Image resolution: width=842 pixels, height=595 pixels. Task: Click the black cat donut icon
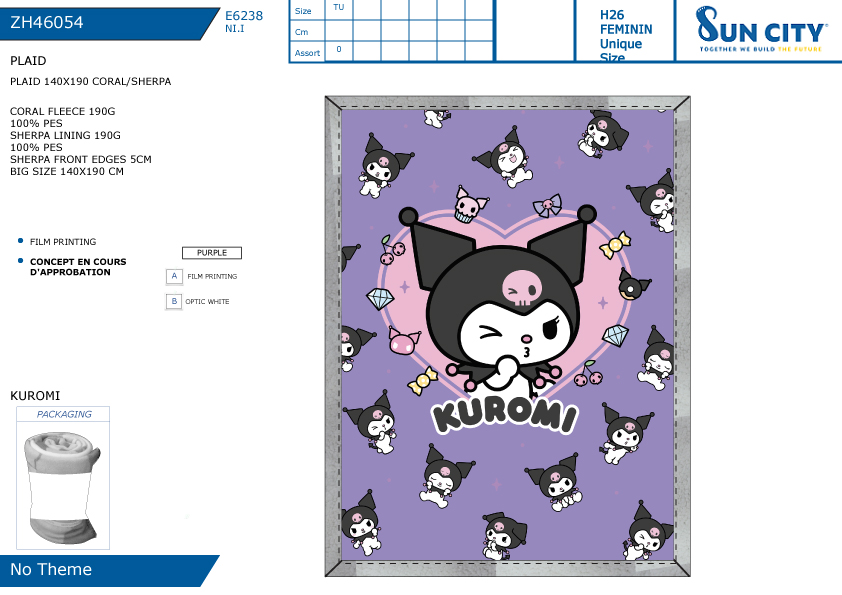pyautogui.click(x=632, y=285)
